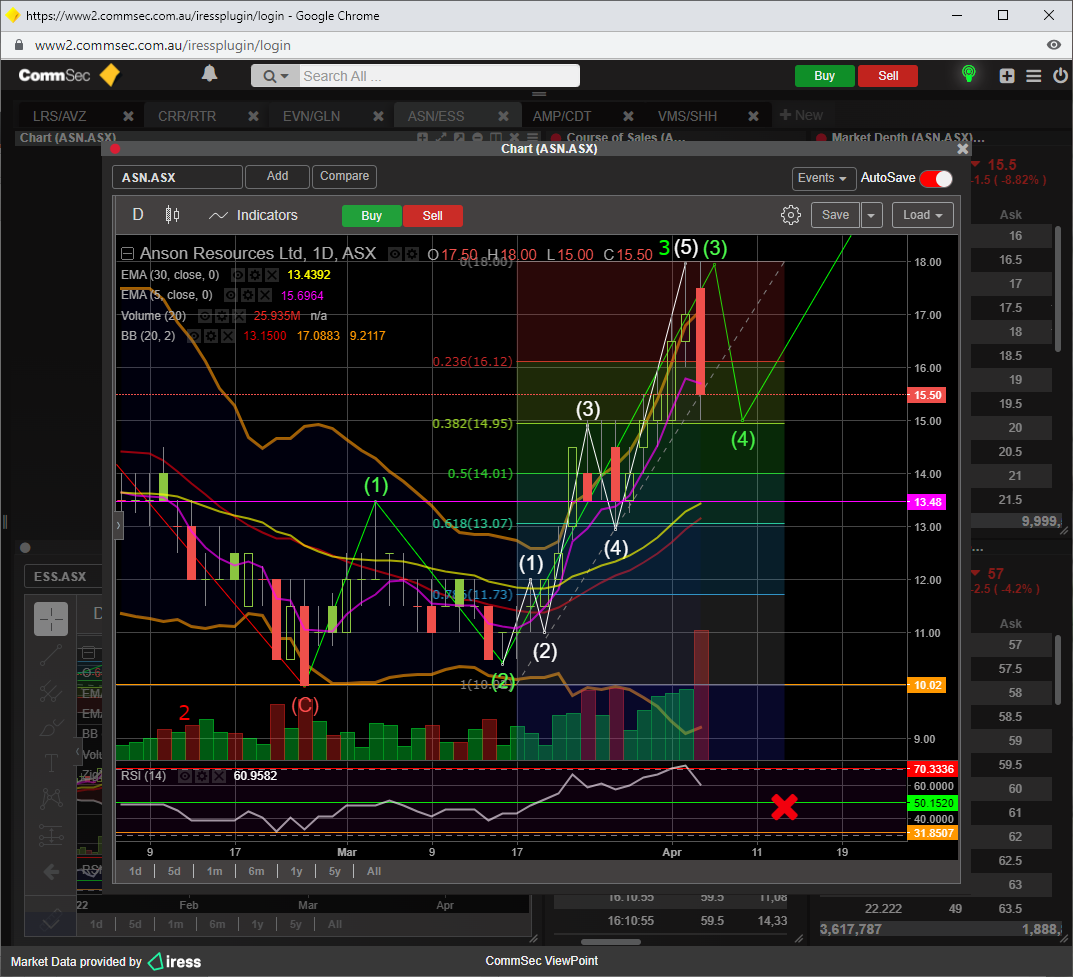The width and height of the screenshot is (1073, 977).
Task: Open chart settings gear beside Save
Action: [x=790, y=215]
